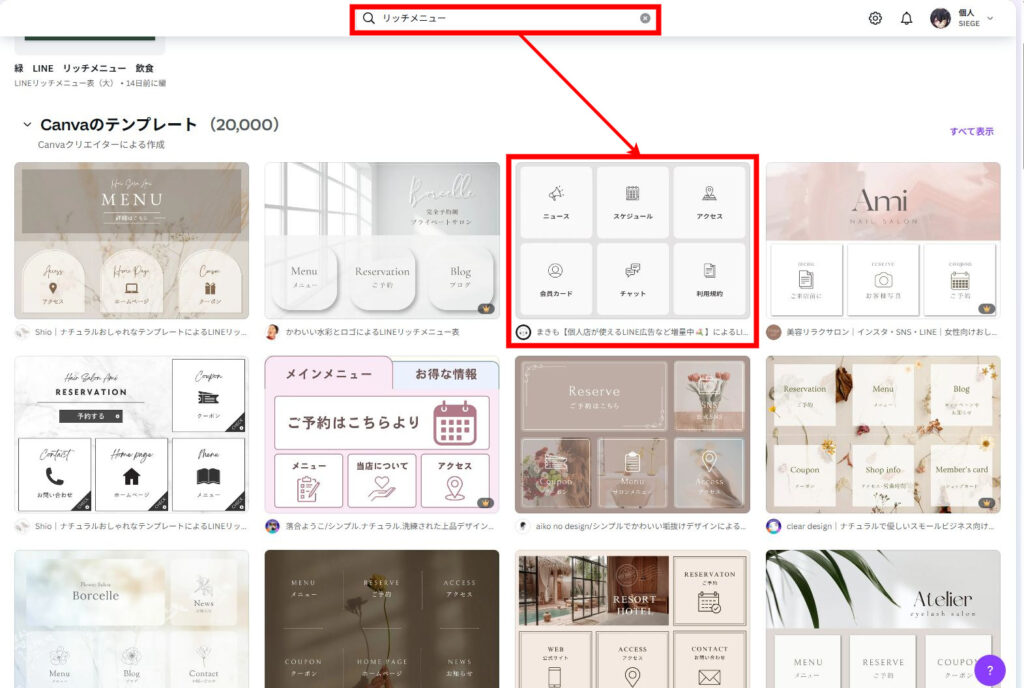
Task: Click the purple help question mark button
Action: tap(989, 670)
